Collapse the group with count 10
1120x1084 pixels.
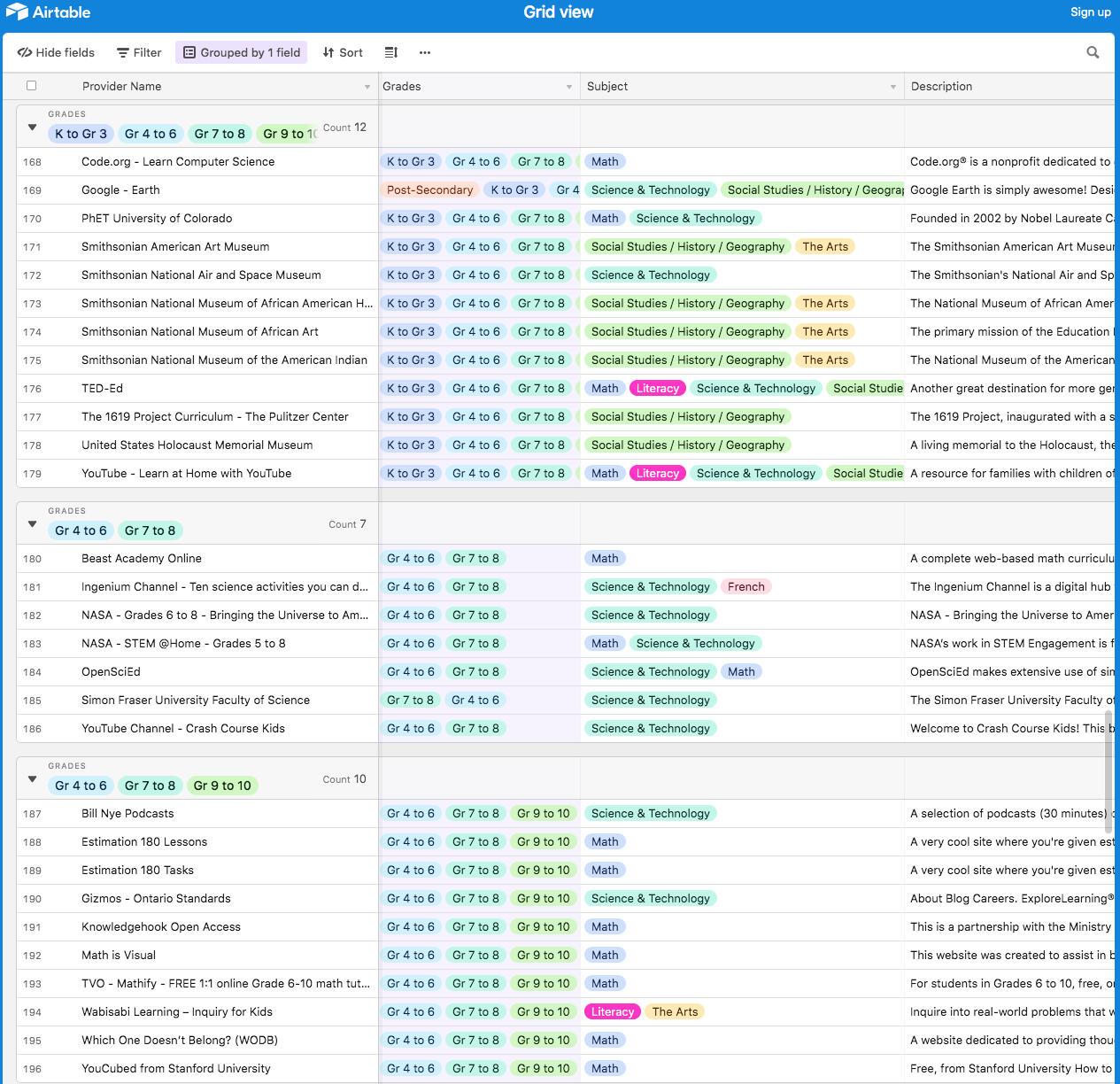coord(33,779)
